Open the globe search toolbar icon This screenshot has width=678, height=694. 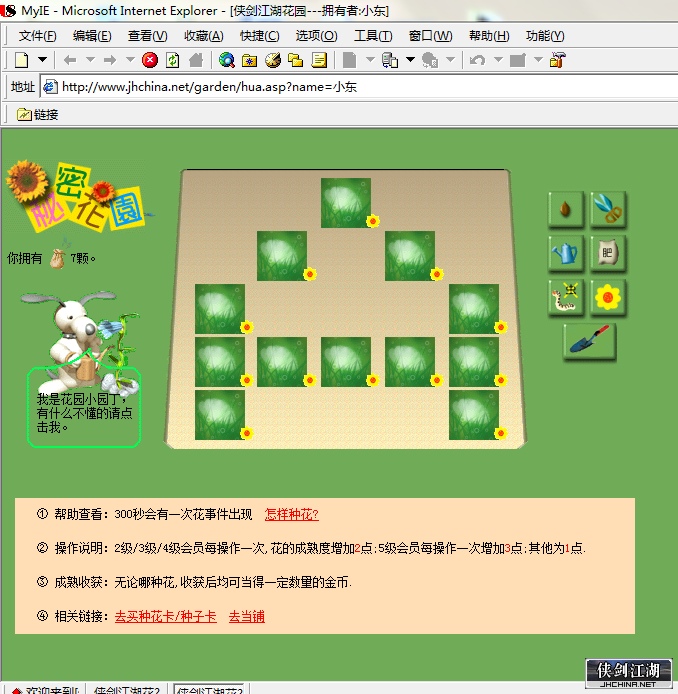tap(227, 60)
